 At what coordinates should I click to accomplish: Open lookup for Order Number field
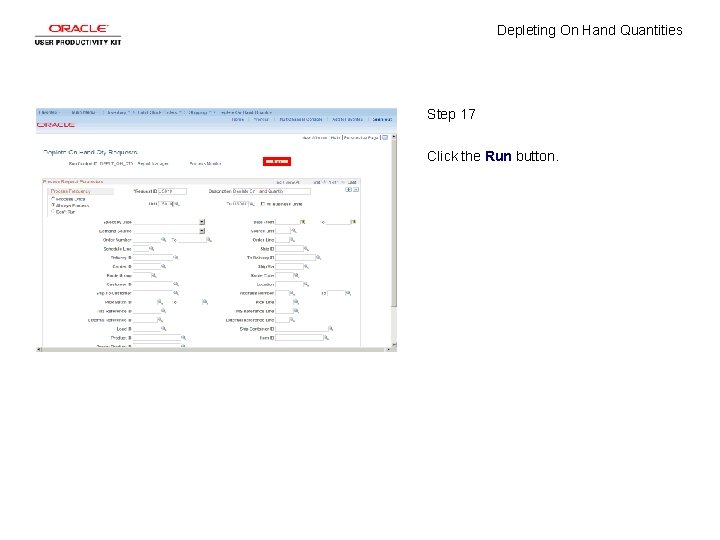[x=163, y=240]
